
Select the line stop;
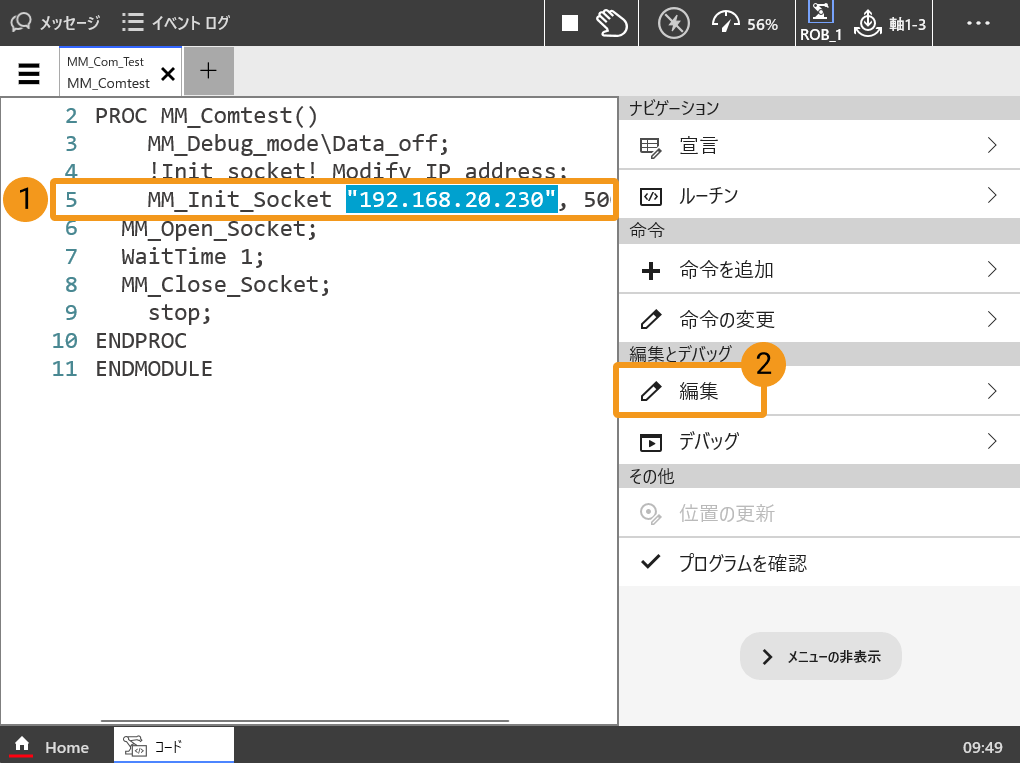pyautogui.click(x=180, y=312)
